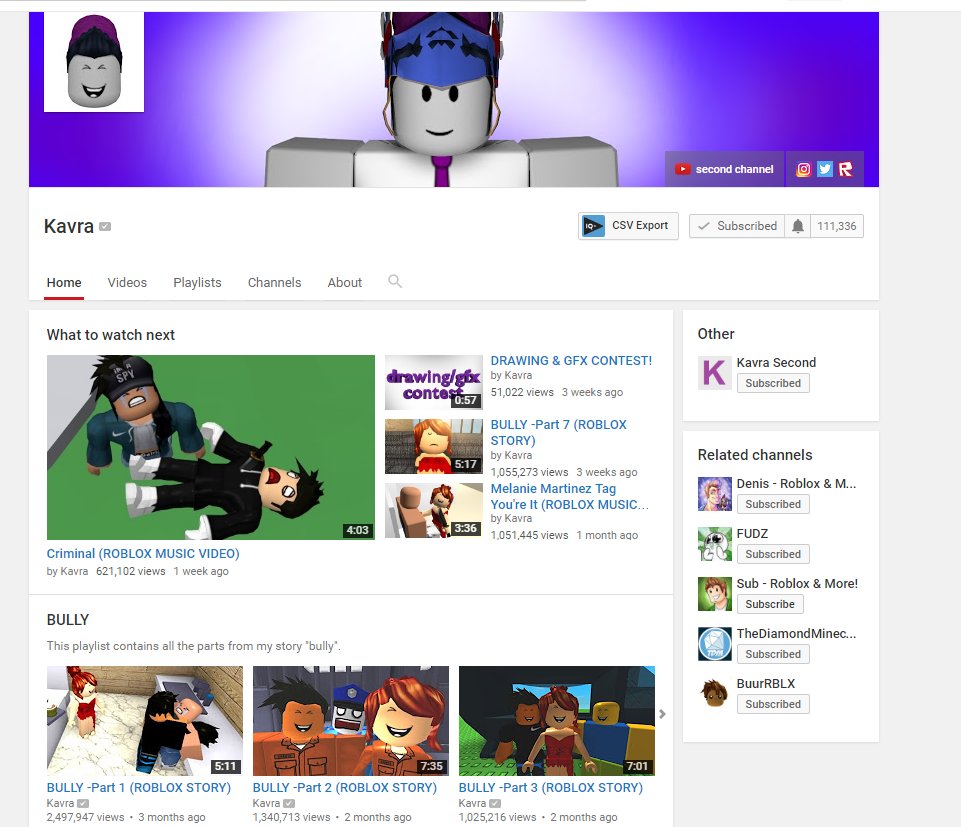Open Melanie Martinez Tag You're It thumbnail
This screenshot has width=961, height=827.
tap(433, 511)
